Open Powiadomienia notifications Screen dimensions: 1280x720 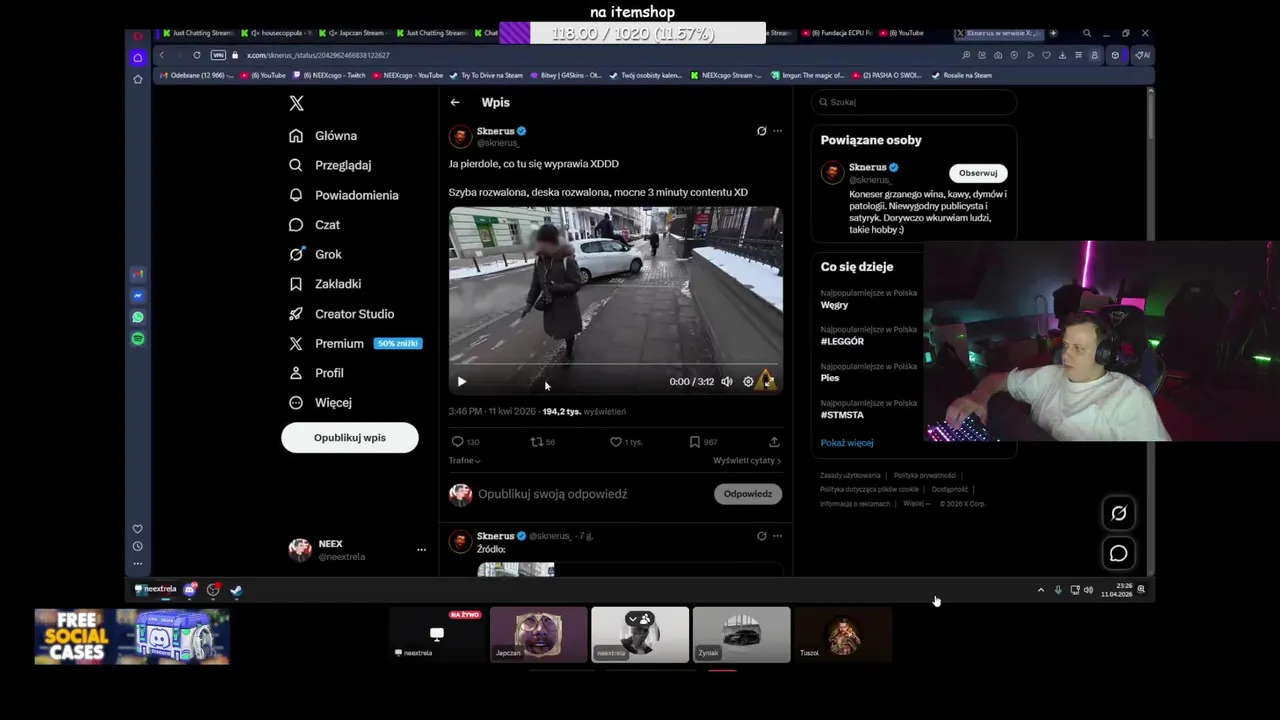[x=344, y=195]
